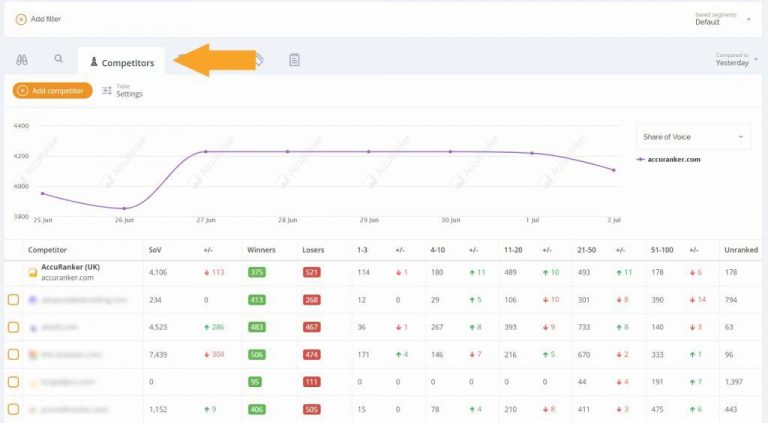Click the red Losers badge 467

coord(312,327)
